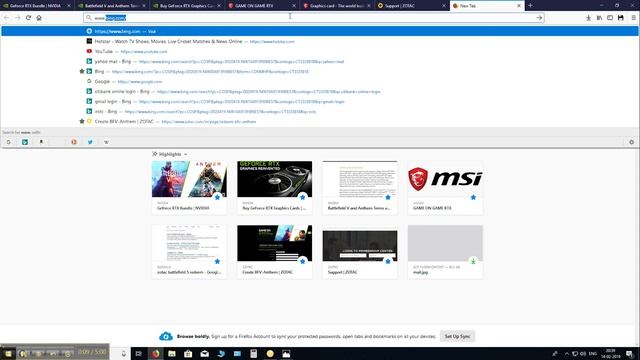Click the back navigation arrow
This screenshot has height=360, width=640.
[7, 18]
